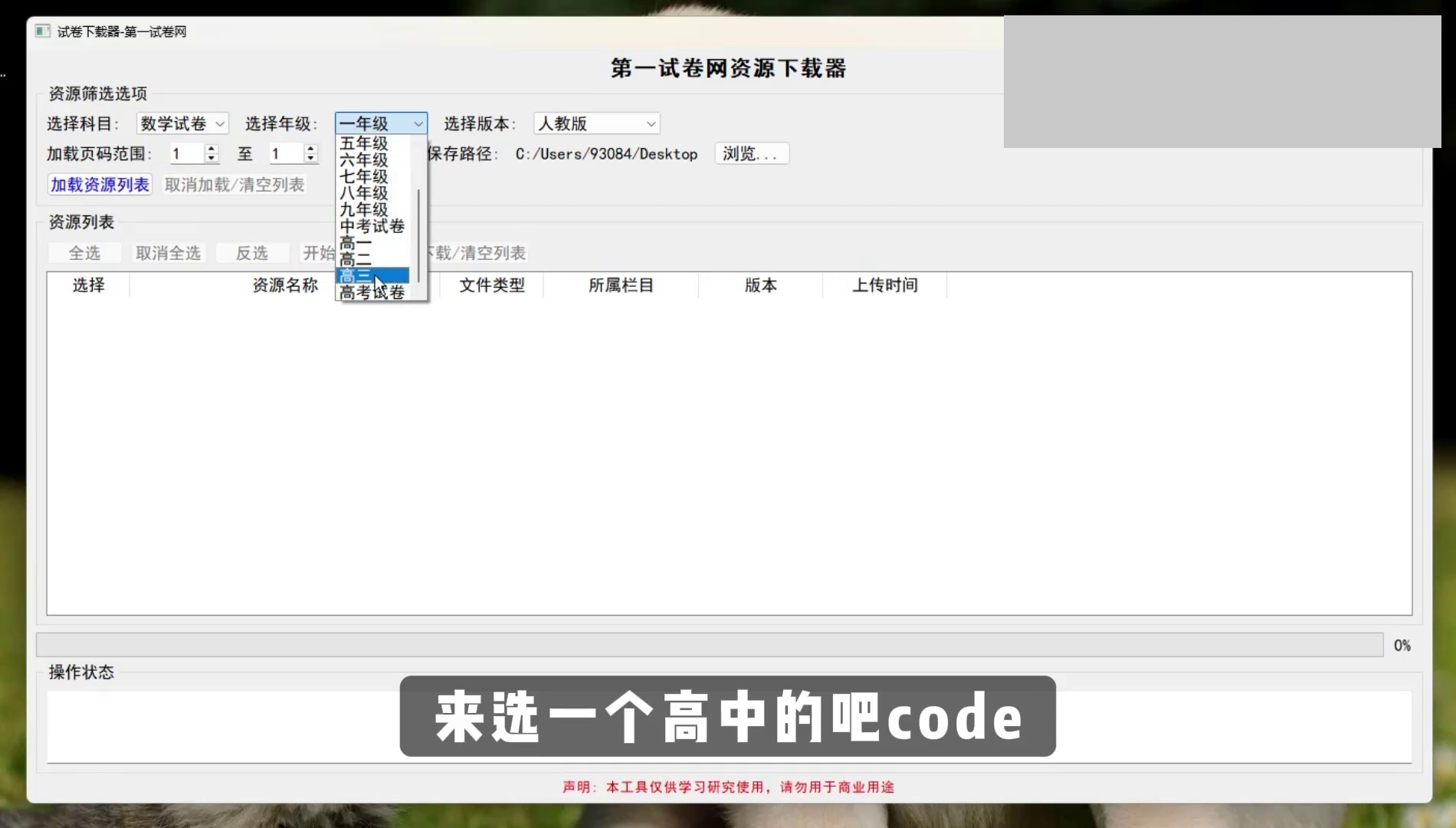Image resolution: width=1456 pixels, height=828 pixels.
Task: Click the 上传时间 column header
Action: click(x=885, y=285)
